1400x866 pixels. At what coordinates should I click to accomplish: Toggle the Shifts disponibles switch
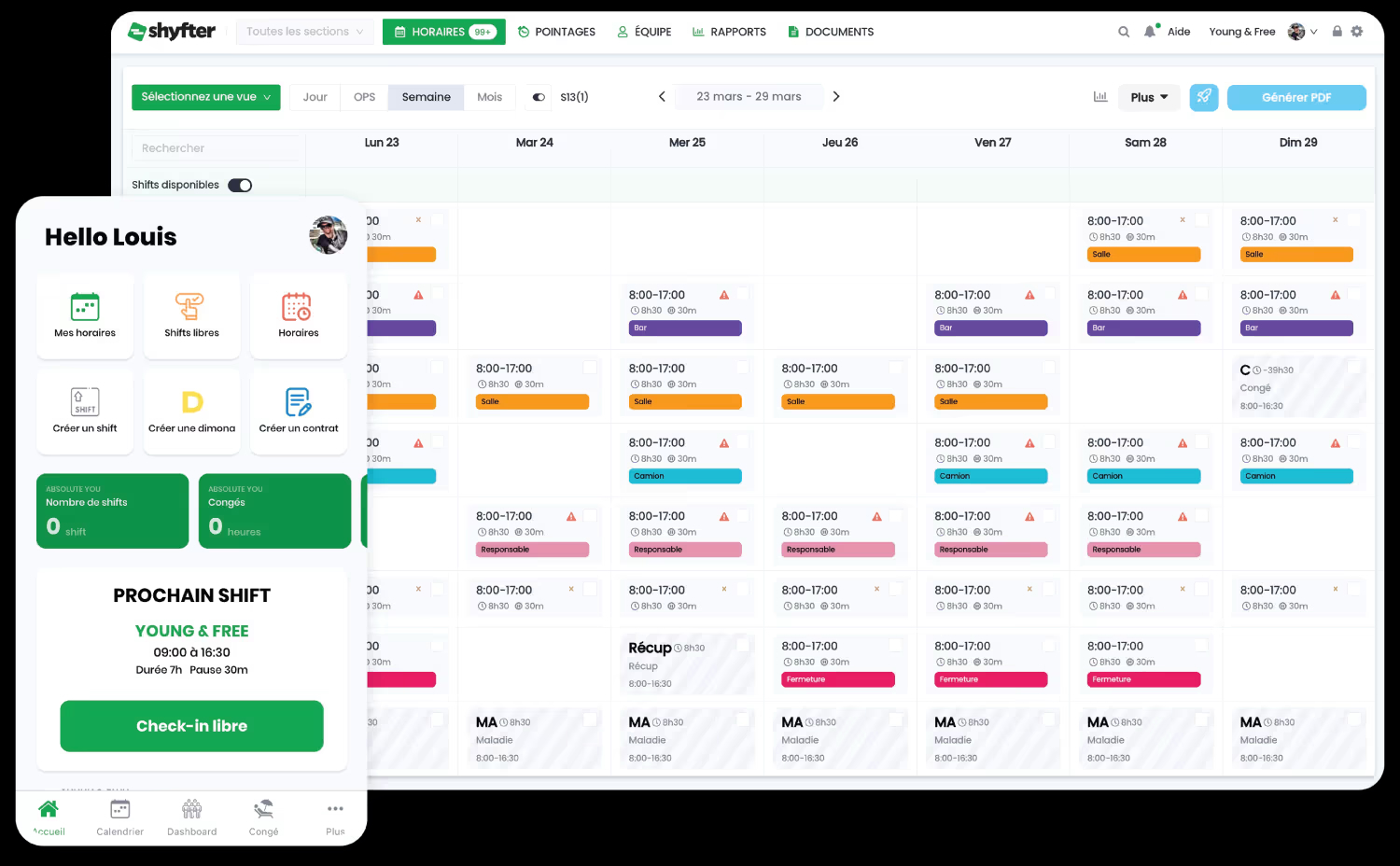(x=240, y=185)
